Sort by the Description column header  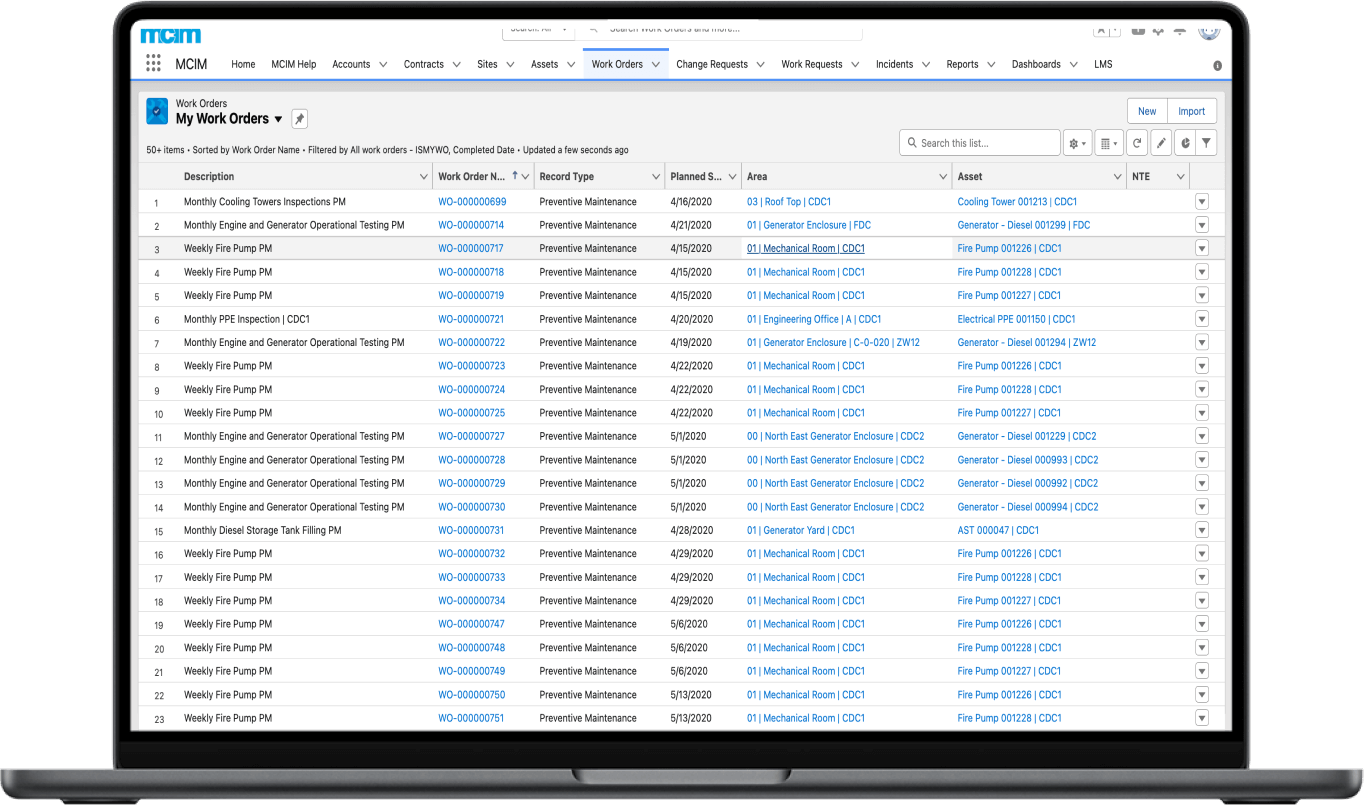pyautogui.click(x=209, y=177)
